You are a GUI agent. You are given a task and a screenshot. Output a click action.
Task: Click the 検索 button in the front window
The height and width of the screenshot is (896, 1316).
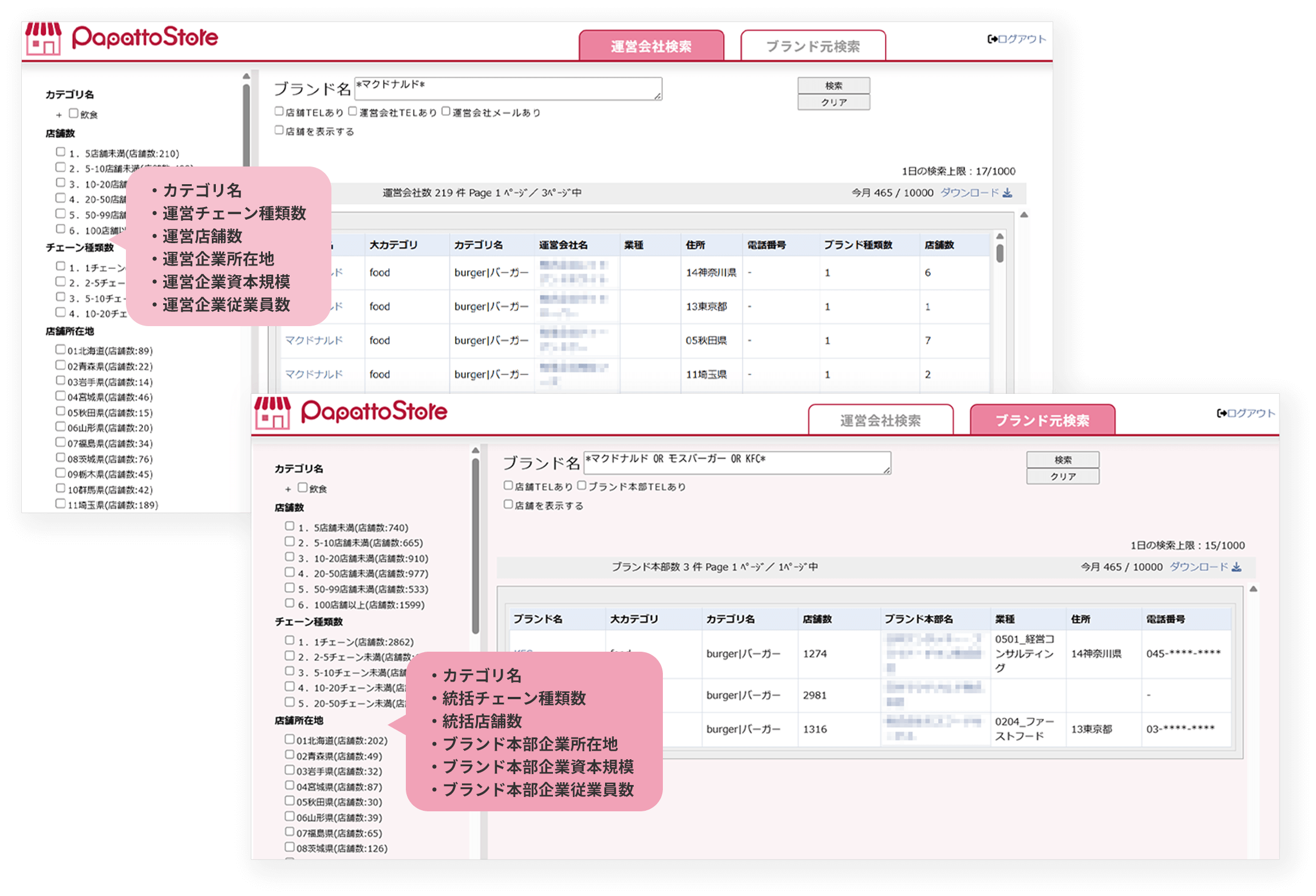point(1063,460)
